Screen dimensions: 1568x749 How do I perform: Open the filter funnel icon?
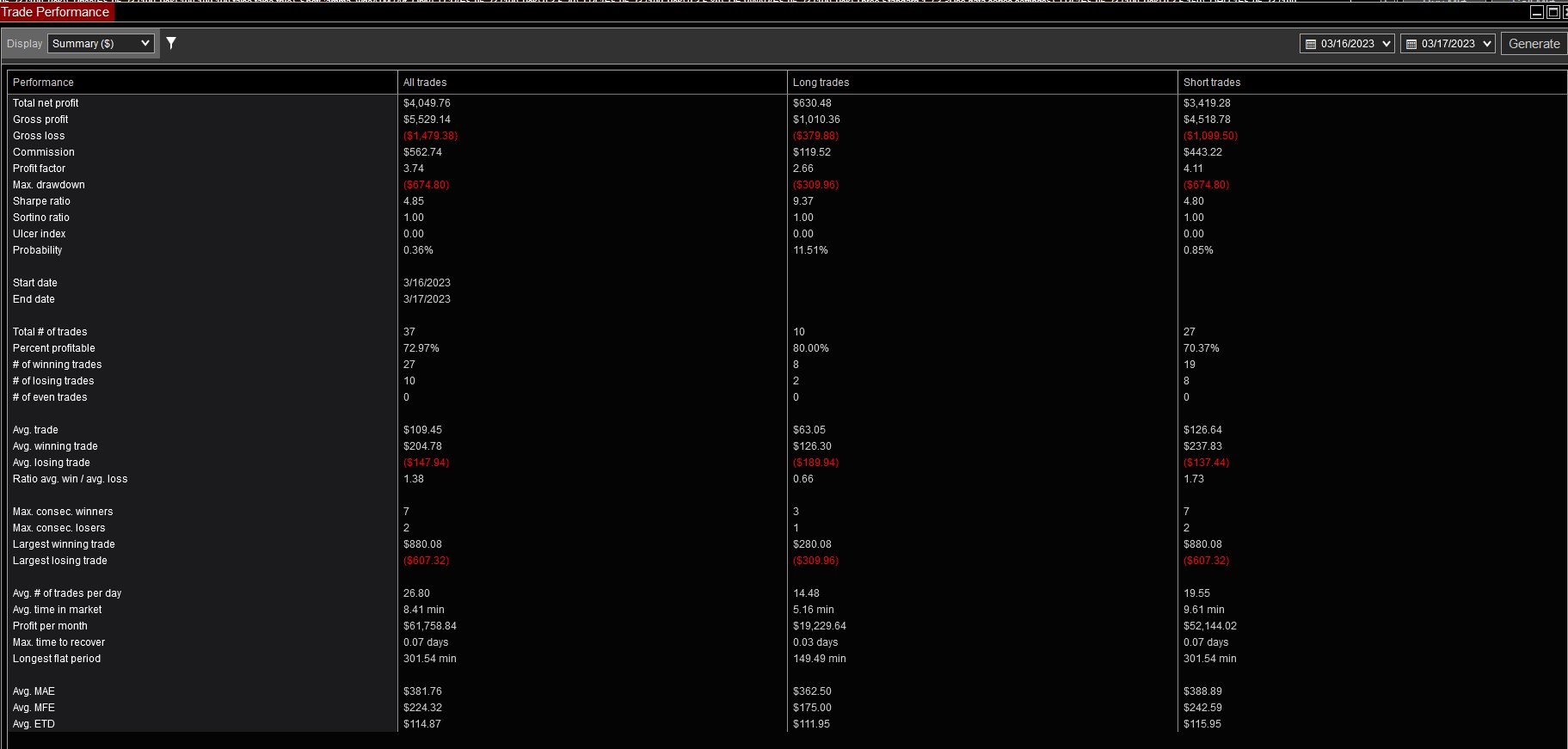pos(171,43)
